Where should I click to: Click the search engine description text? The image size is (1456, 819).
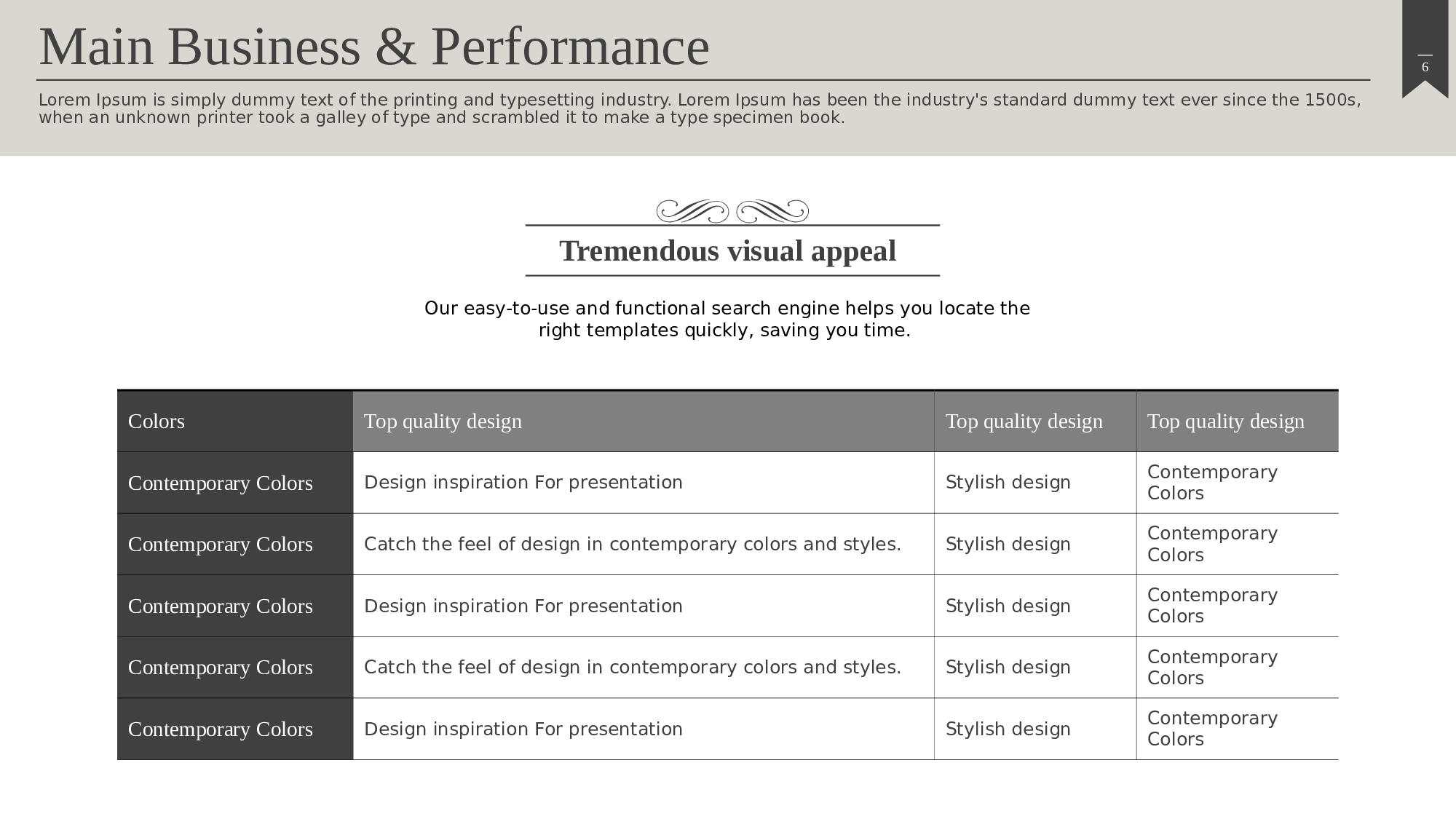(727, 319)
